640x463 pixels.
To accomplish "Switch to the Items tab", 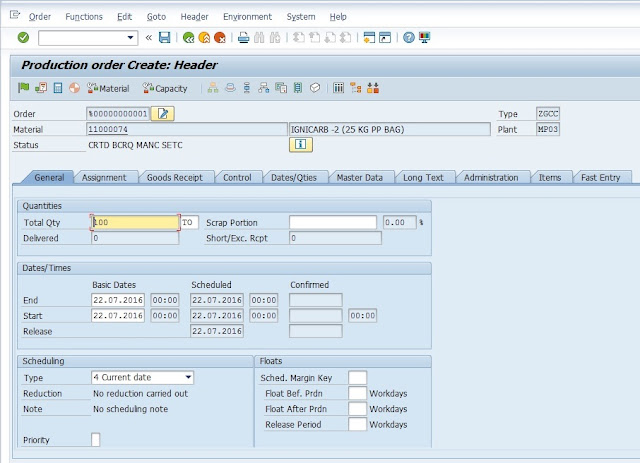I will click(x=550, y=178).
